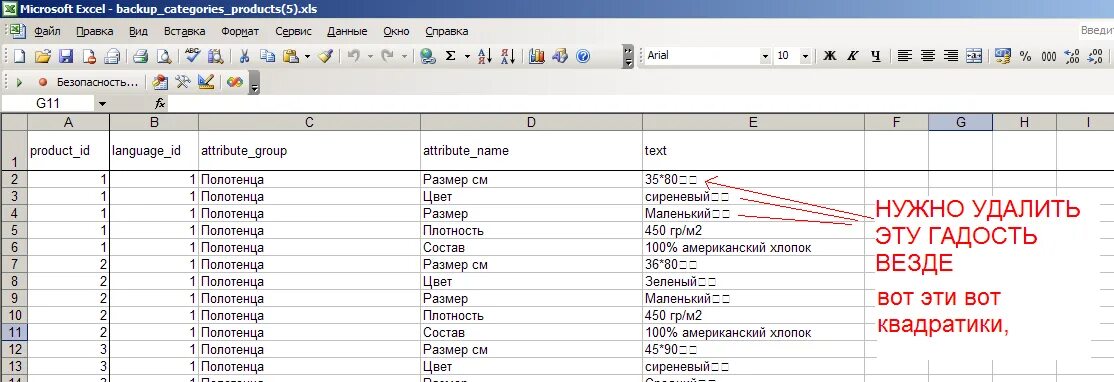Image resolution: width=1114 pixels, height=382 pixels.
Task: Open the Microsoft Script Editor icon
Action: [234, 82]
